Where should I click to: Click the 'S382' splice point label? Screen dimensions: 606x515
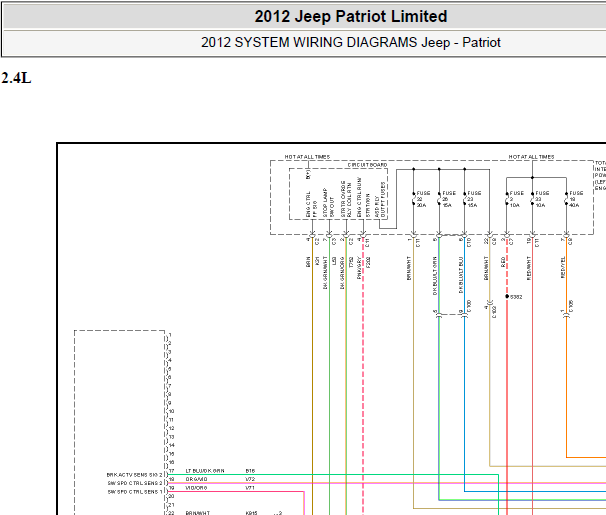(x=516, y=297)
